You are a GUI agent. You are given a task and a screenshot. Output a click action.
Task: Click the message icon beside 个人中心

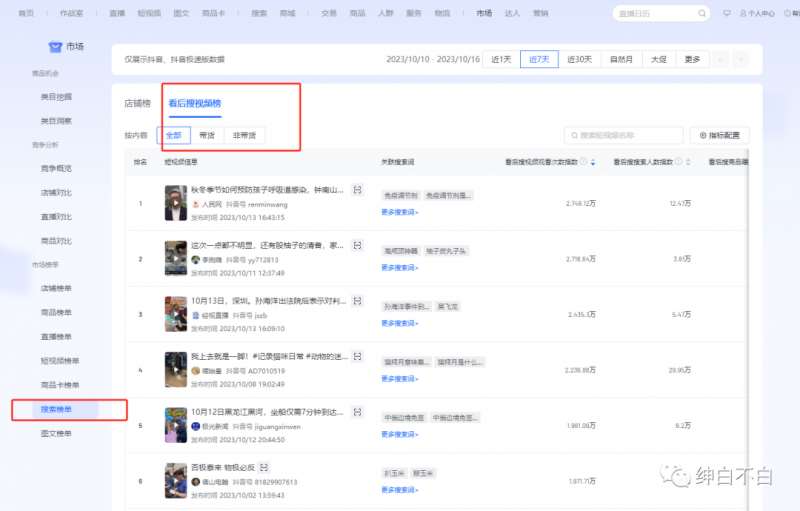click(x=726, y=13)
